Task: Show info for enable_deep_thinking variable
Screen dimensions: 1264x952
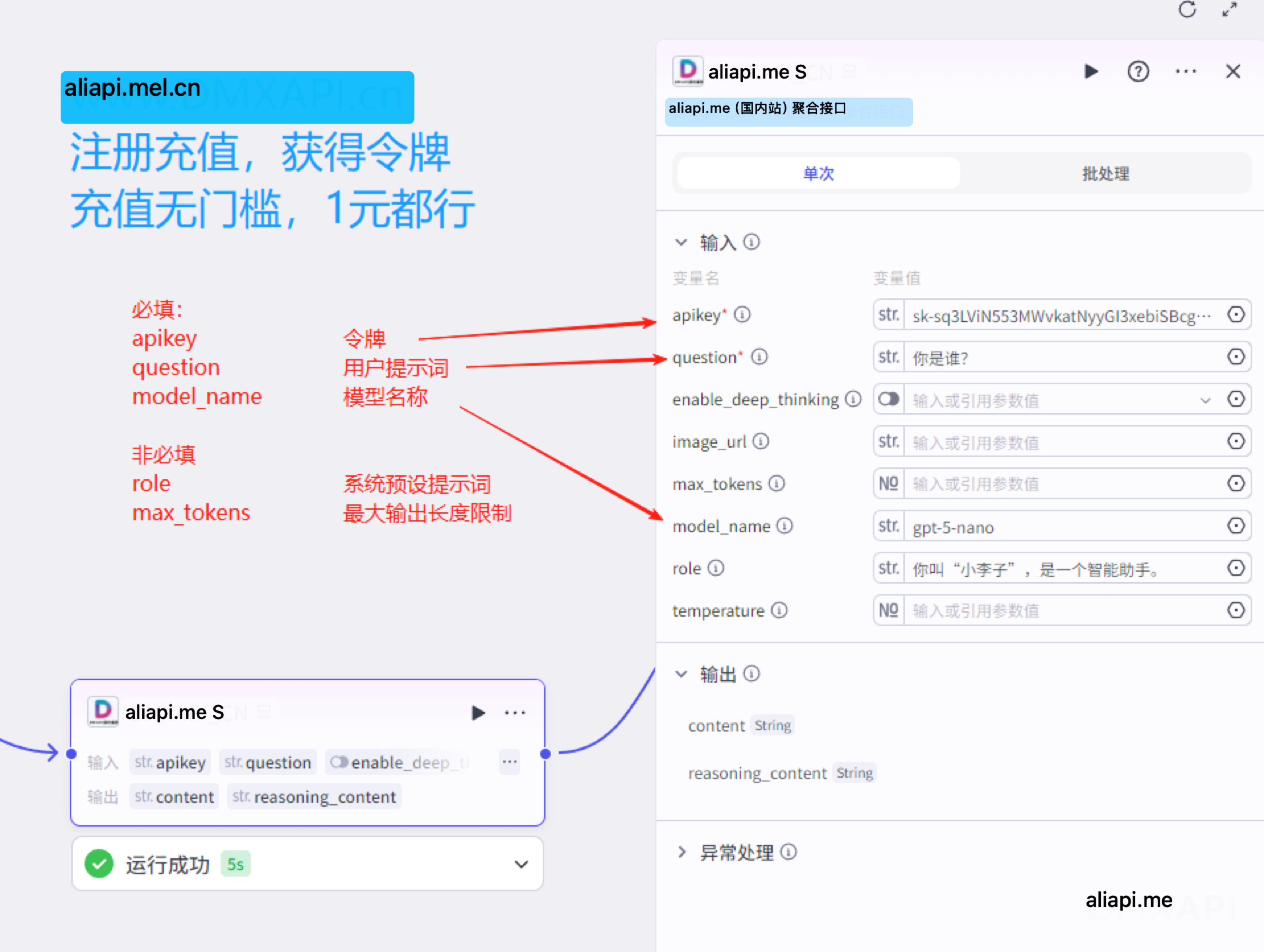Action: point(853,399)
